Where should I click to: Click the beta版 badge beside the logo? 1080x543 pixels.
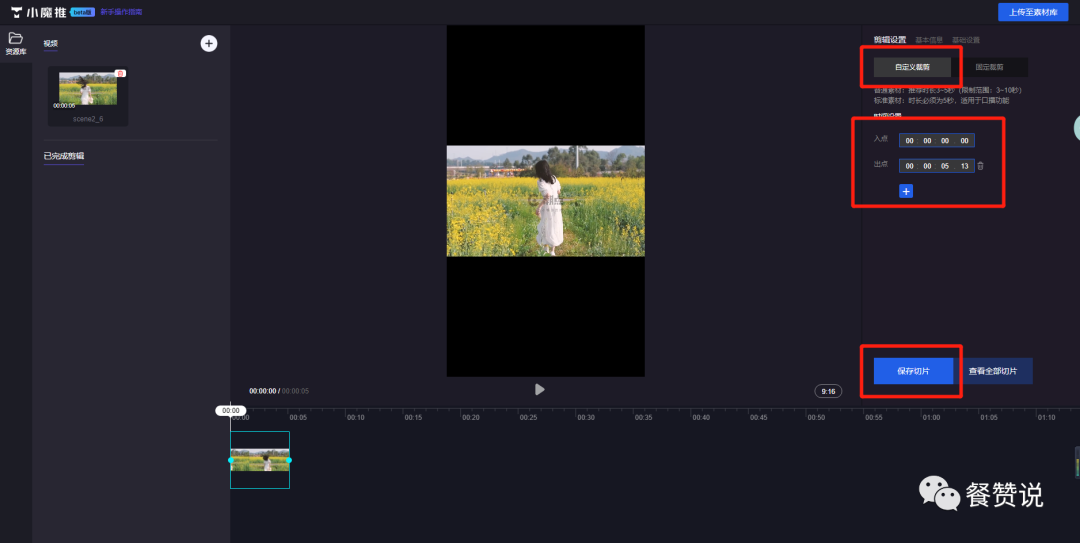[82, 12]
